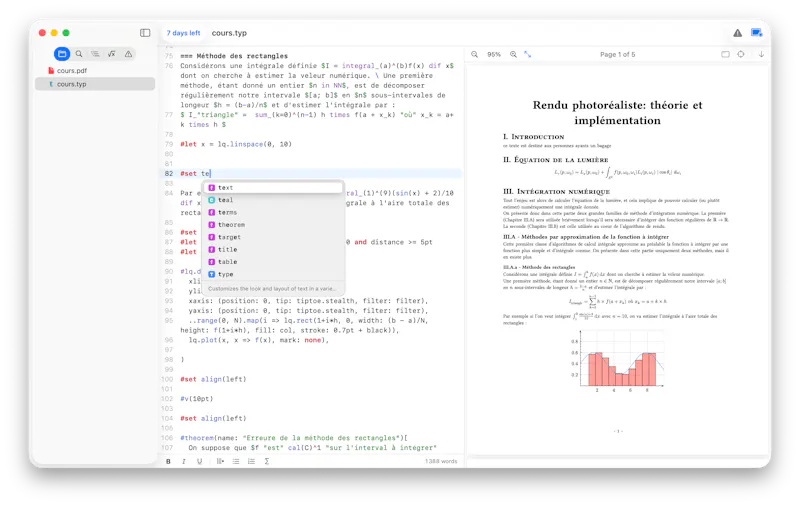
Task: Apply bold formatting from bottom toolbar
Action: (168, 461)
